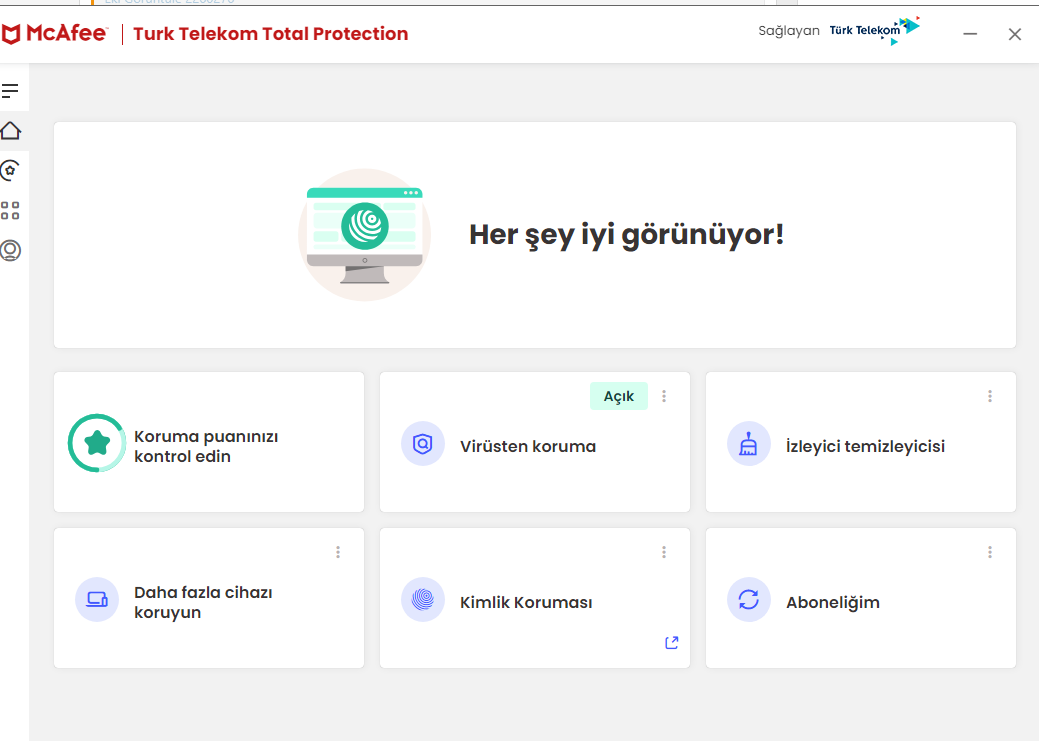This screenshot has height=741, width=1039.
Task: Open protection score sidebar star icon
Action: point(10,170)
